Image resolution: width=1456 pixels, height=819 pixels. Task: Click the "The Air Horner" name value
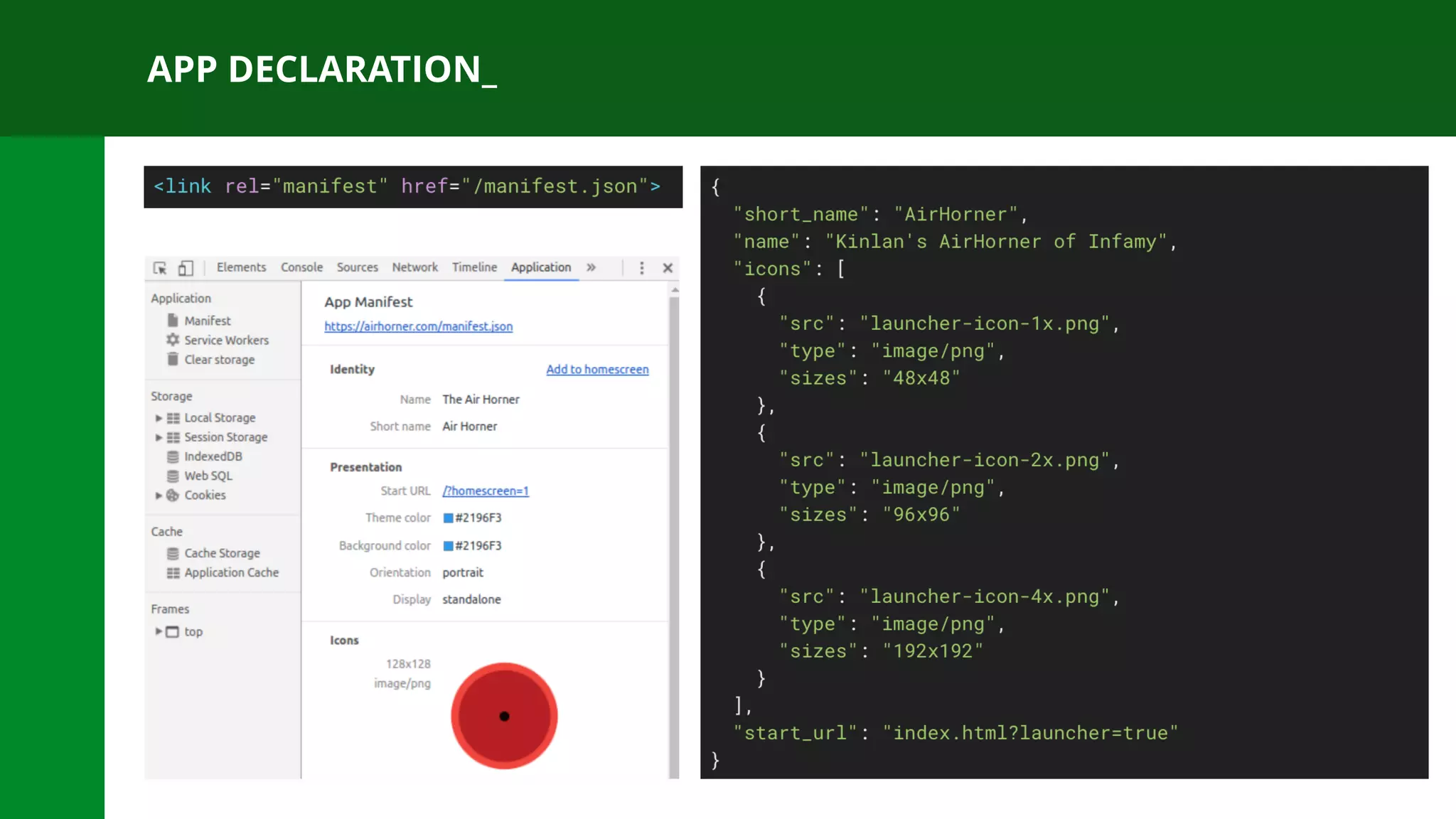(481, 400)
